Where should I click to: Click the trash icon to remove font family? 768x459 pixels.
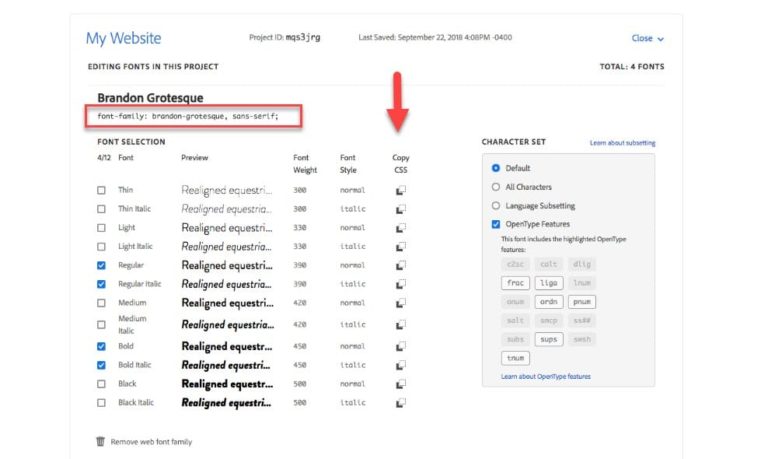(x=100, y=441)
